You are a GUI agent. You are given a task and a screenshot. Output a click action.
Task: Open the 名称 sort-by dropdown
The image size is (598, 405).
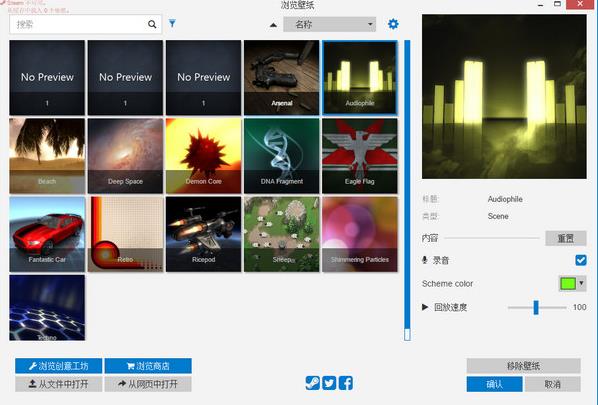[x=330, y=24]
